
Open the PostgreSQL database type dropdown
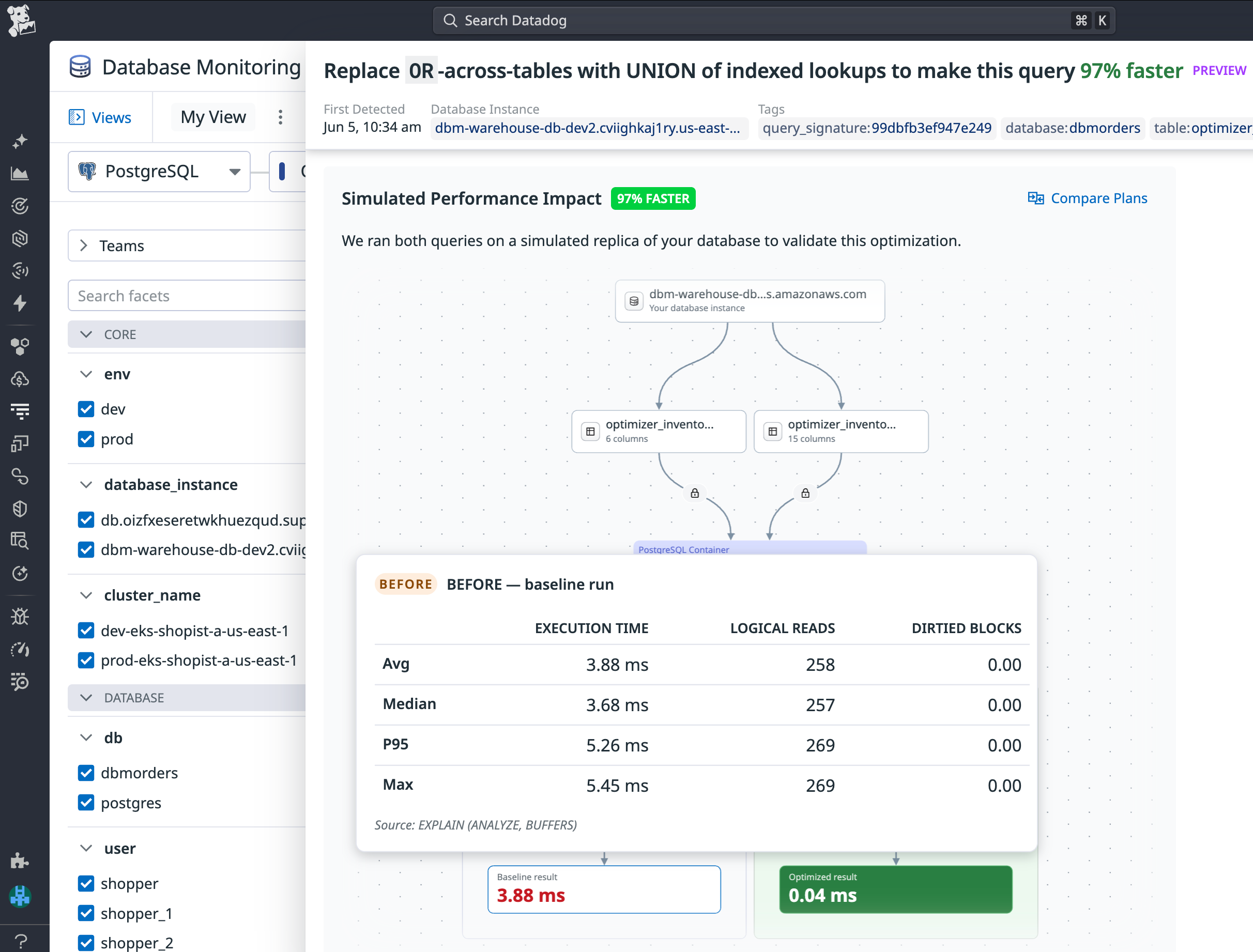click(159, 171)
